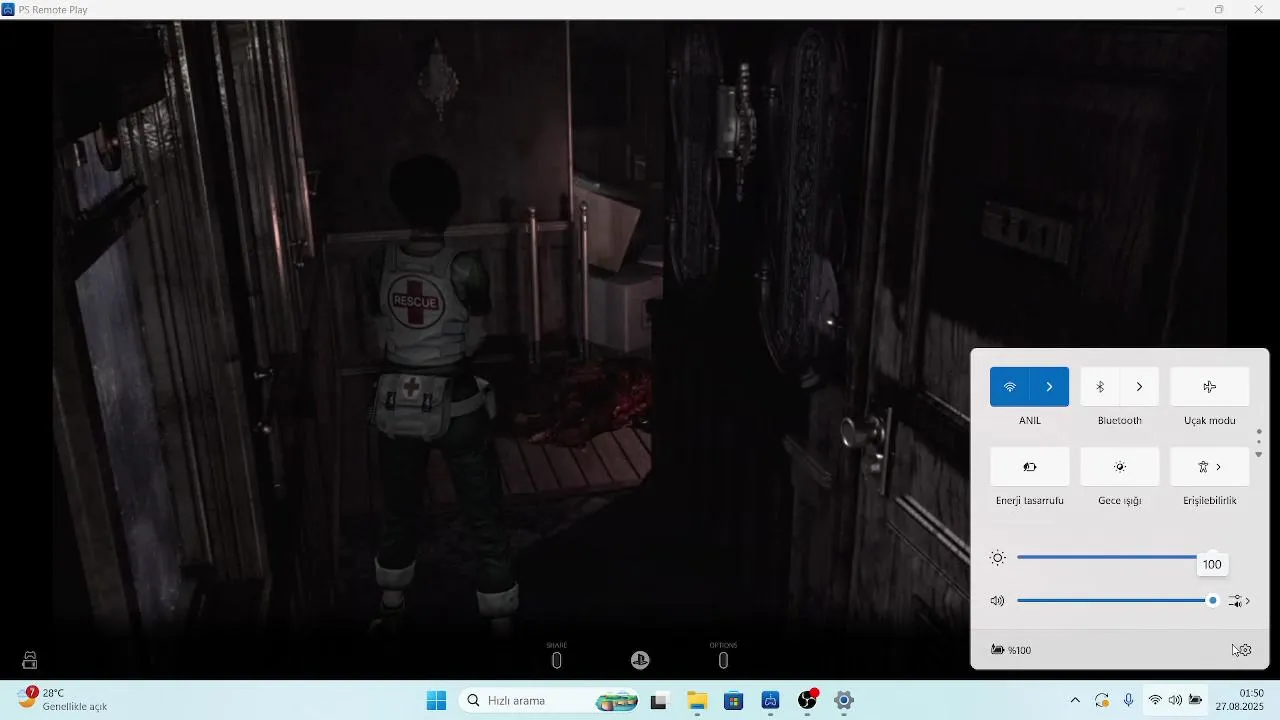1280x720 pixels.
Task: Turn on Enerji tasarrufu battery saver
Action: [1029, 467]
